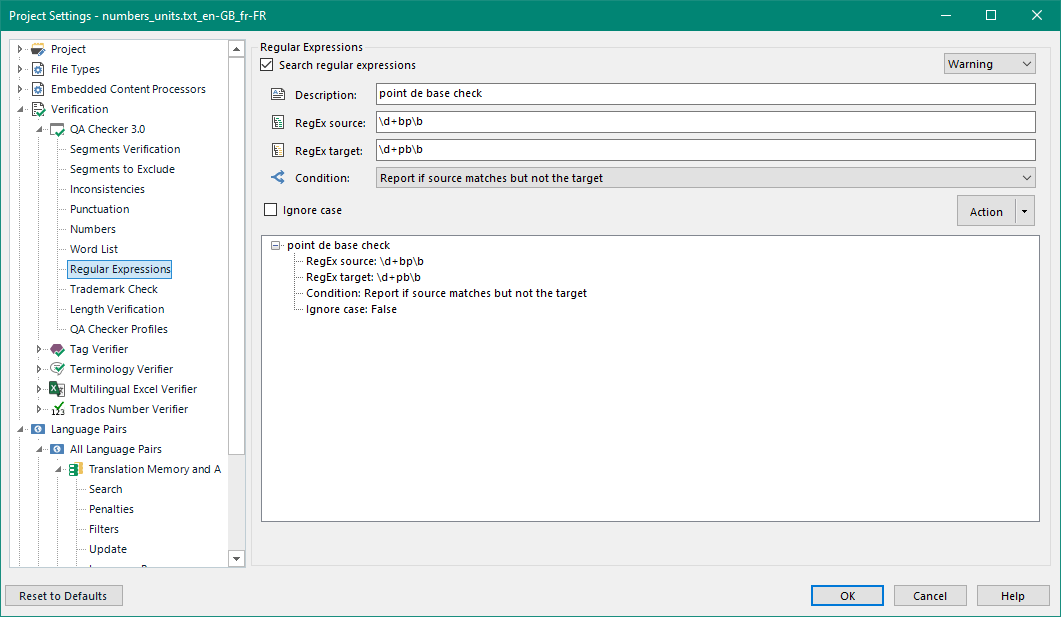This screenshot has width=1061, height=617.
Task: Expand the Multilingual Excel Verifier node
Action: click(x=39, y=389)
